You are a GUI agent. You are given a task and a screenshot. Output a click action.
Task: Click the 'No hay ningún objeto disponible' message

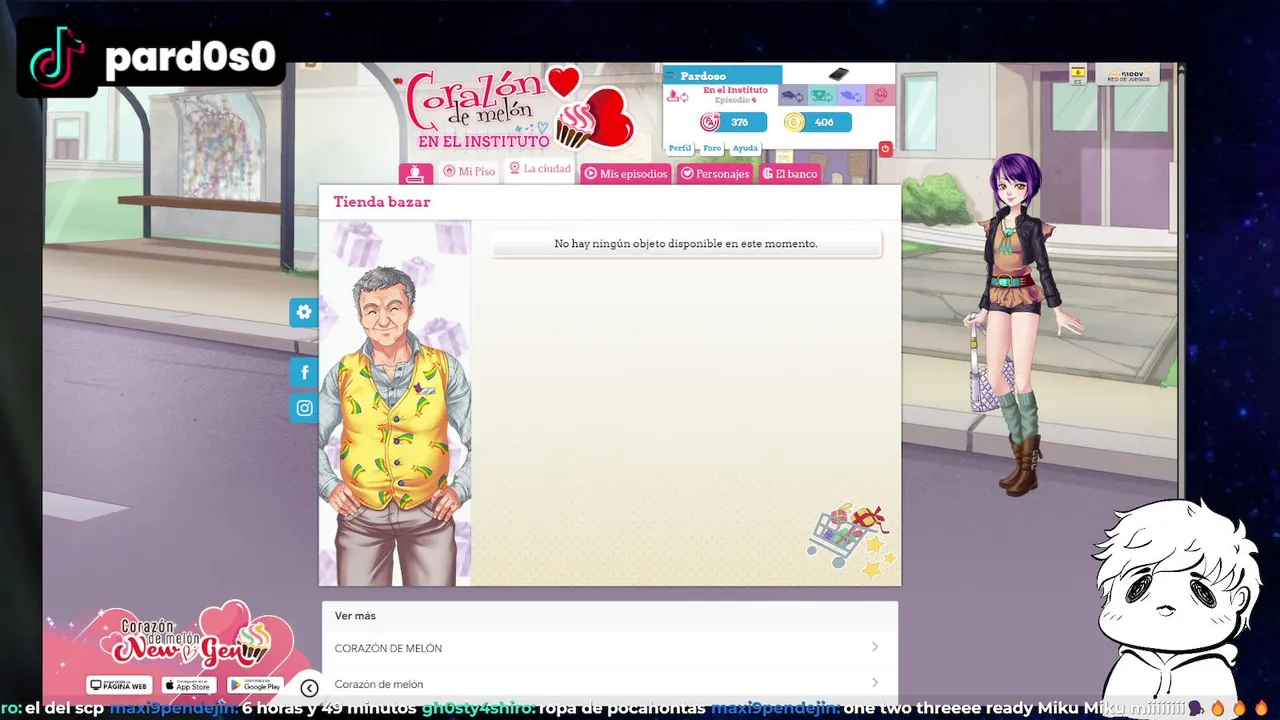(686, 244)
